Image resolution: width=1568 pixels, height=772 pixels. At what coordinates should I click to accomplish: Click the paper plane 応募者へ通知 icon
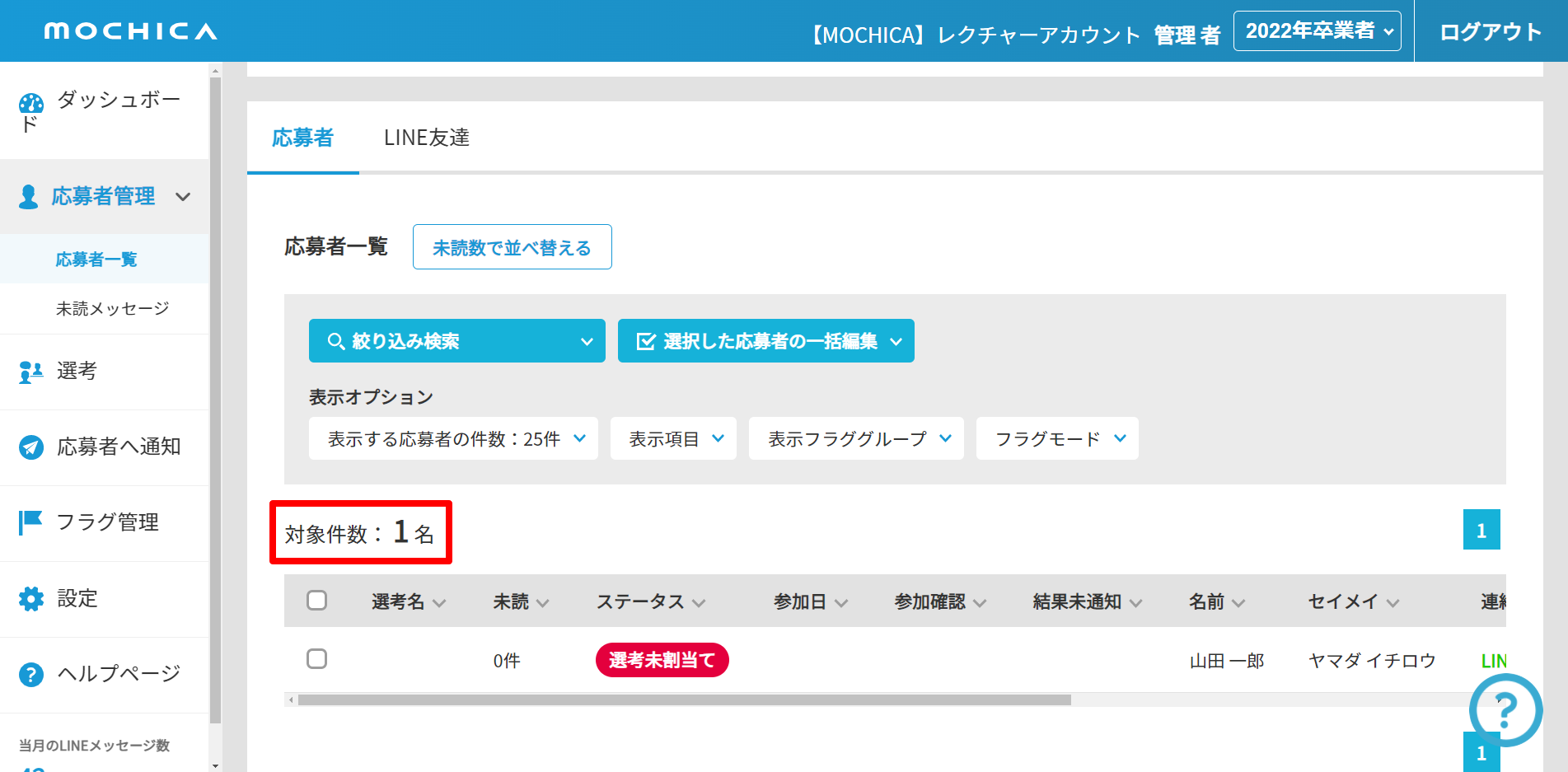click(x=30, y=447)
